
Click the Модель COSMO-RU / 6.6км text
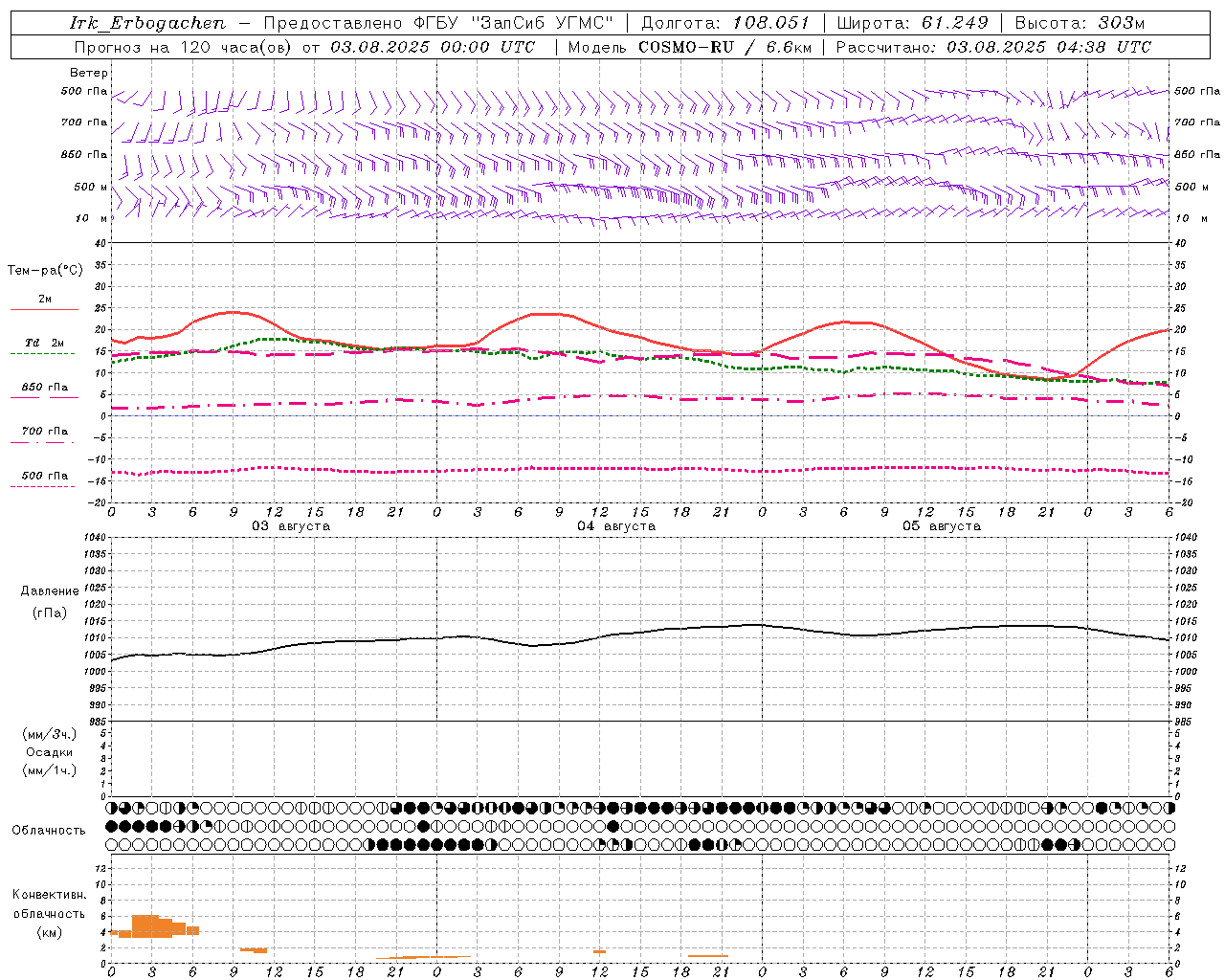click(690, 47)
